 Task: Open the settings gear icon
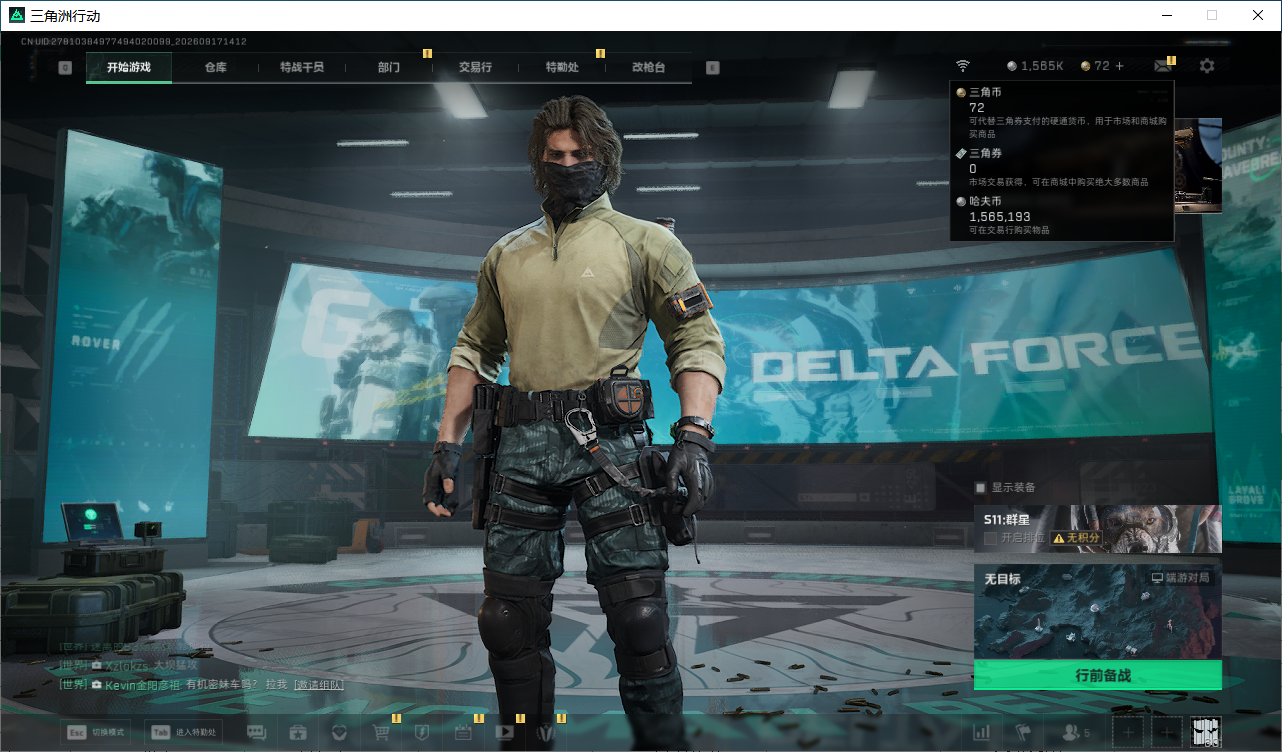[1207, 66]
